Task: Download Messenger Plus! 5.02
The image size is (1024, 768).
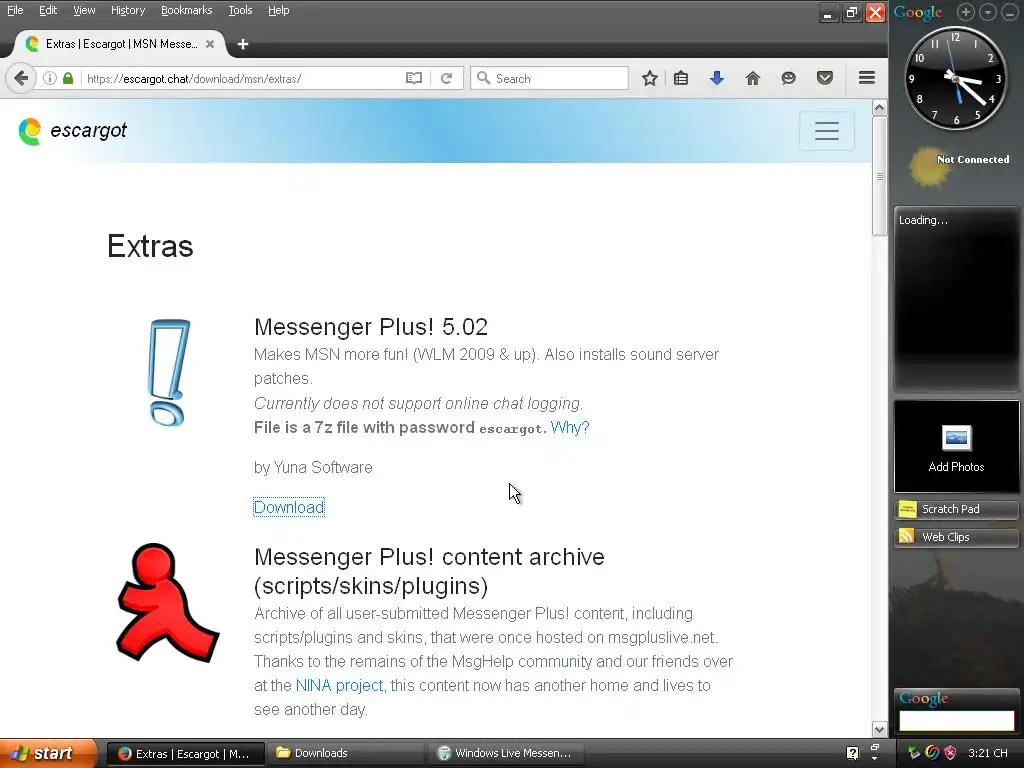Action: pos(289,507)
